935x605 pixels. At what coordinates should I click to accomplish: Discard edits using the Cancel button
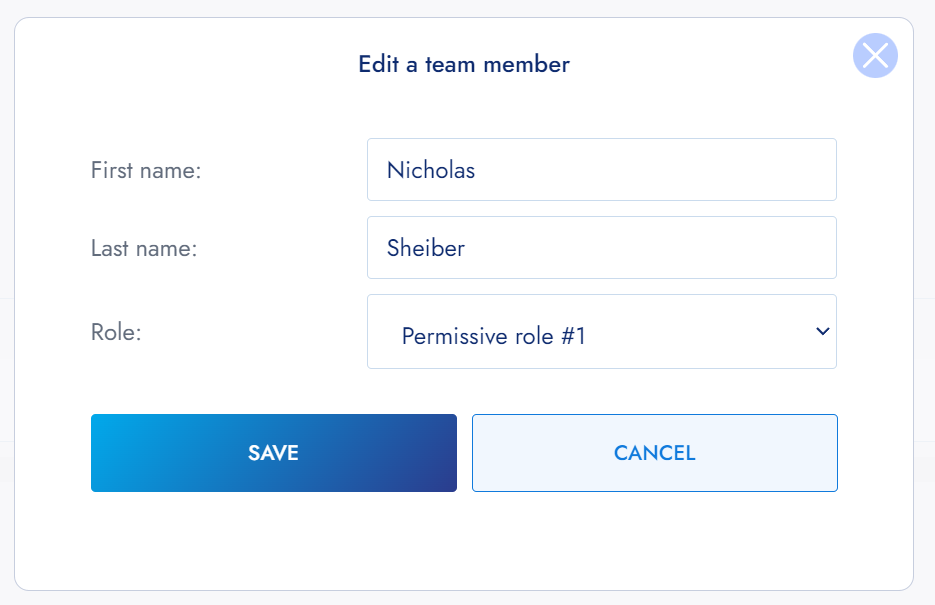point(654,453)
